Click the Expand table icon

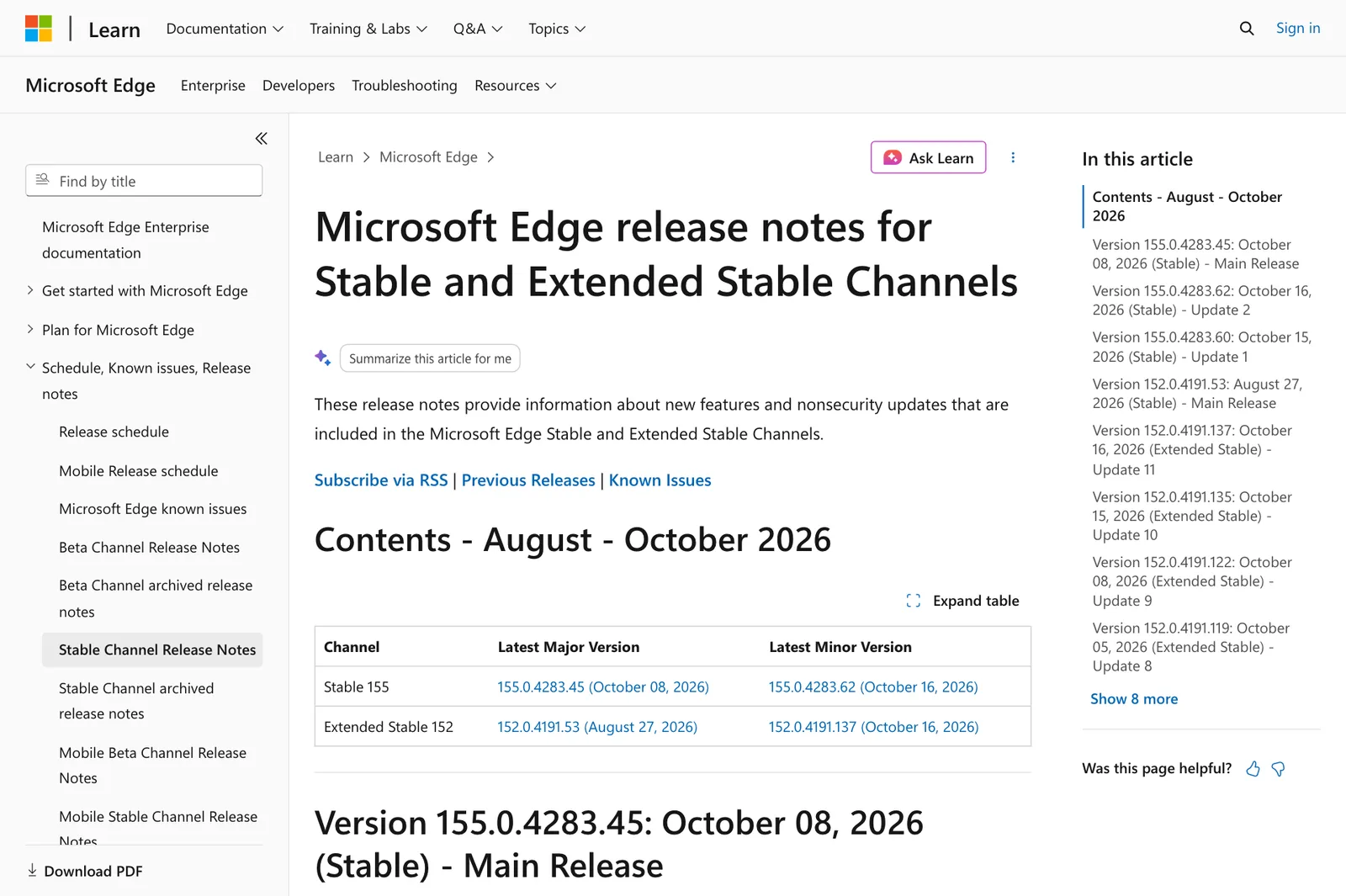click(x=914, y=601)
